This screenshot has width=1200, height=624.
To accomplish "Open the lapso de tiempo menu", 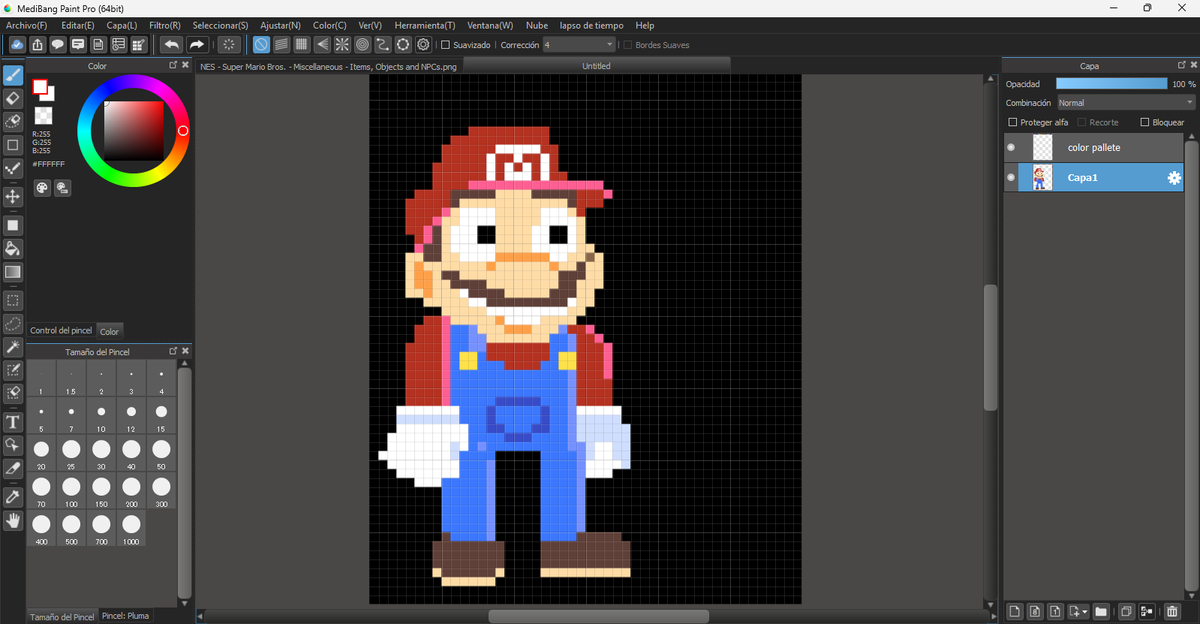I will (x=591, y=25).
